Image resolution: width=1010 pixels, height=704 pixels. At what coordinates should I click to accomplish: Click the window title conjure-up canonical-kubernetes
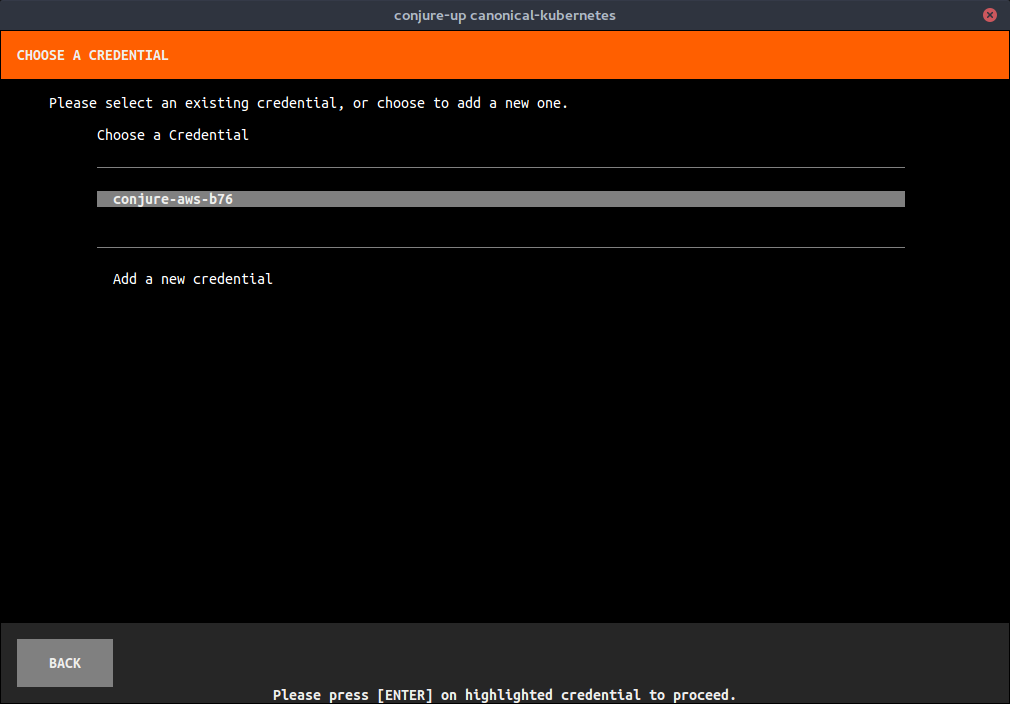pyautogui.click(x=505, y=15)
